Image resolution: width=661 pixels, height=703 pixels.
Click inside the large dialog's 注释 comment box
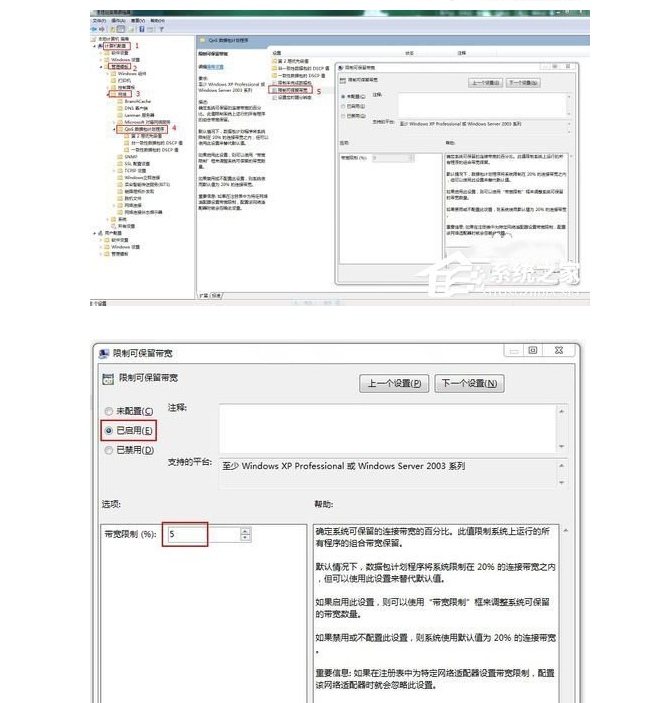388,429
